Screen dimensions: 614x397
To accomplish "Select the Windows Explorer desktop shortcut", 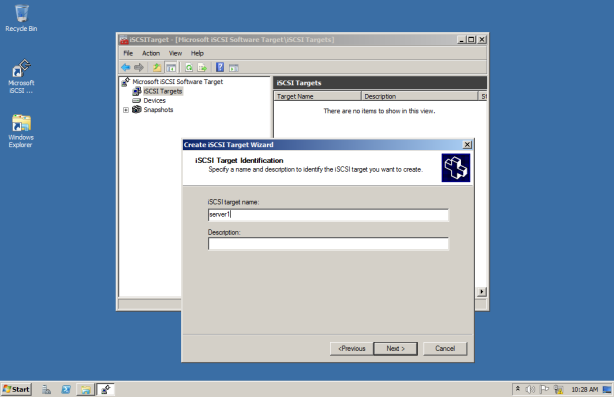I will pos(21,131).
